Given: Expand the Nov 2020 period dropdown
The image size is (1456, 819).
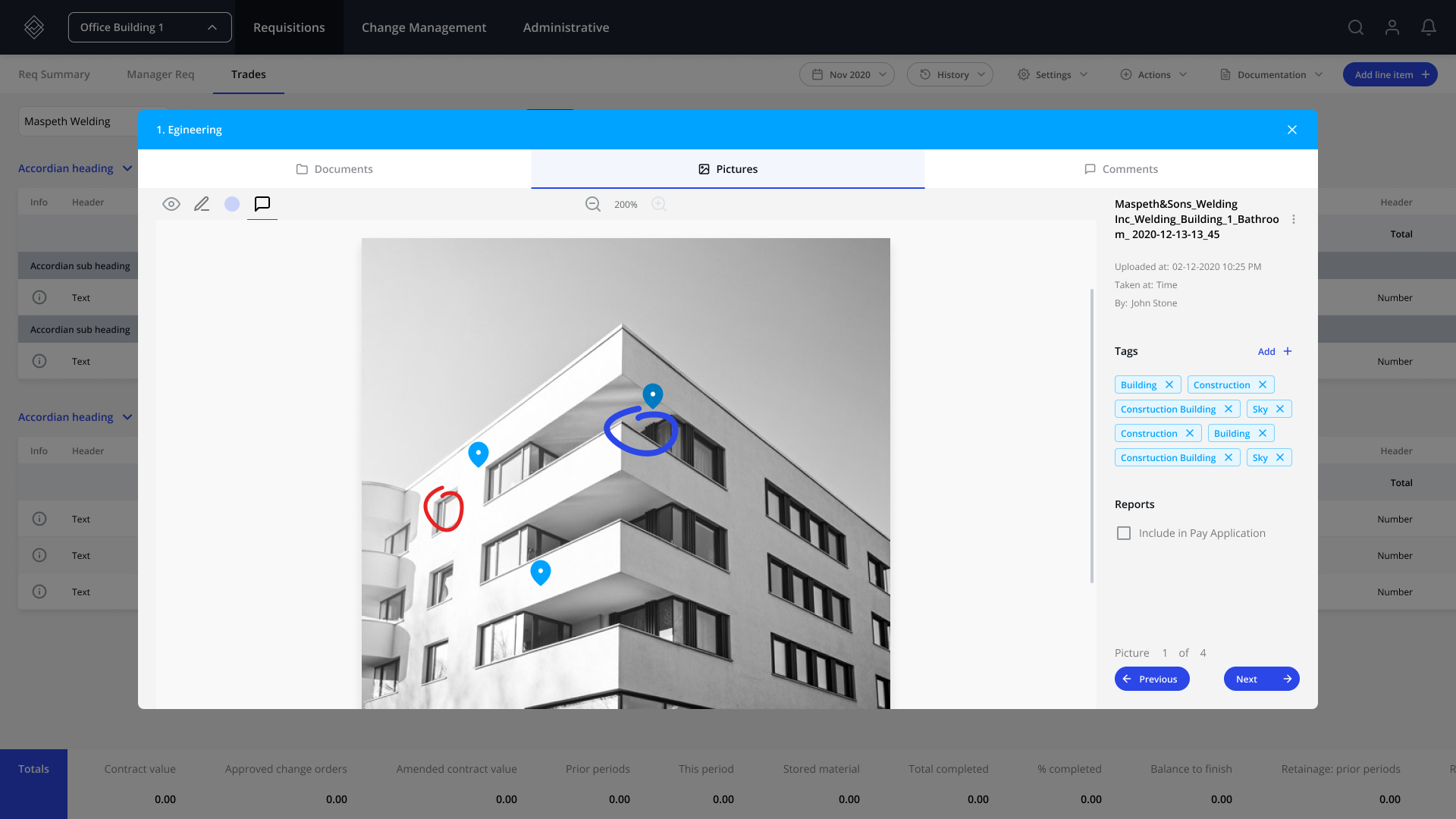Looking at the screenshot, I should click(847, 74).
